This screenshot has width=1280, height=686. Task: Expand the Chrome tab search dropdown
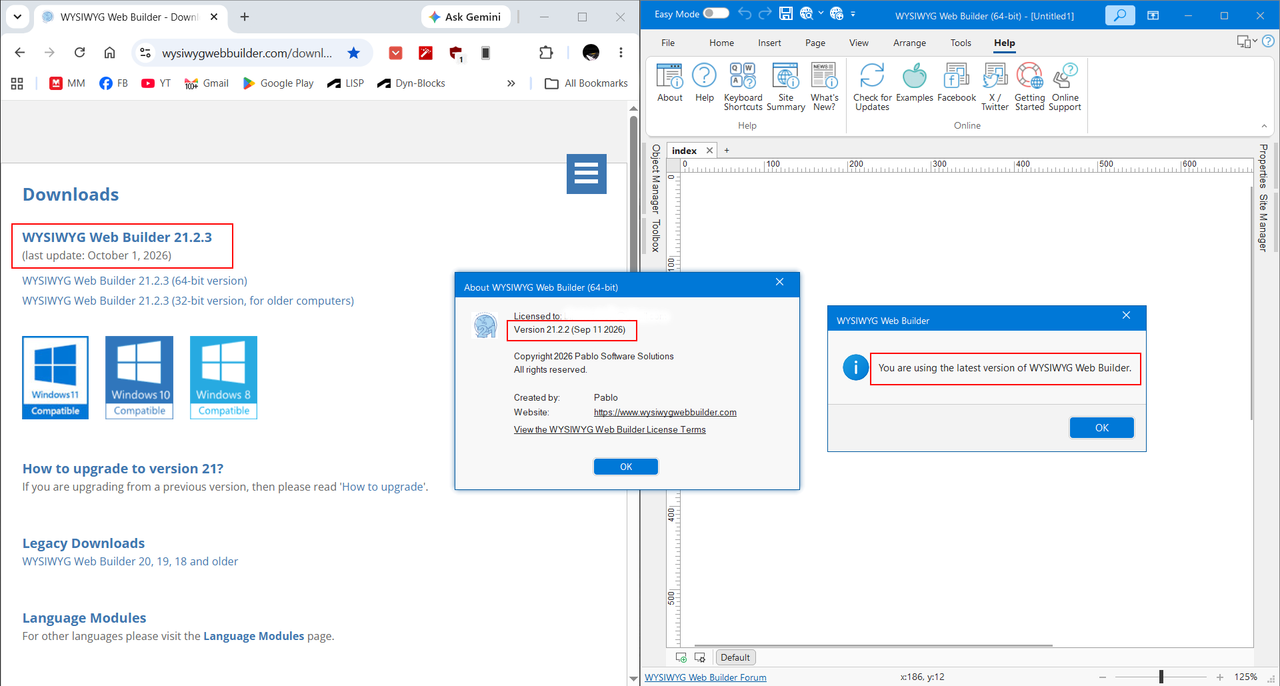(x=17, y=17)
